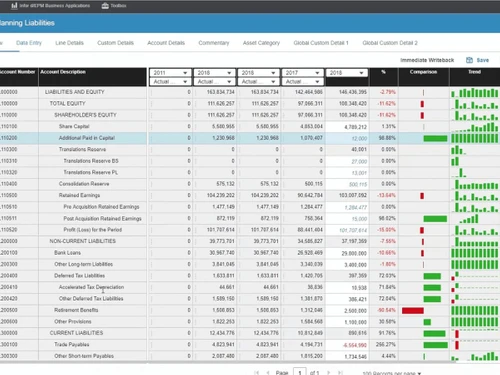
Task: Open the Custom Details tab
Action: click(115, 43)
